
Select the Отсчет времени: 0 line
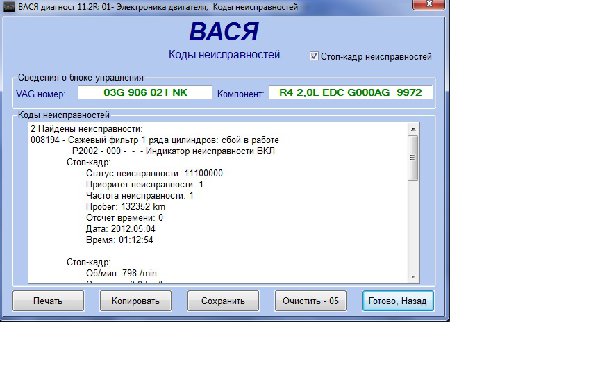pyautogui.click(x=124, y=218)
